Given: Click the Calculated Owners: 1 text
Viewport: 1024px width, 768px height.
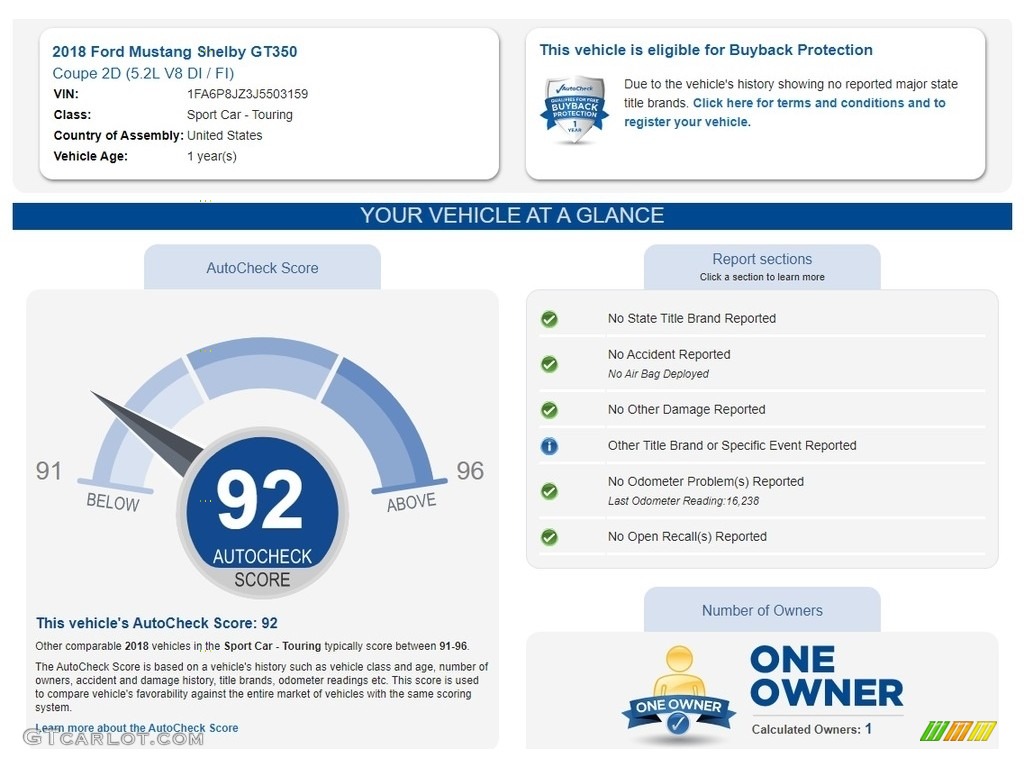Looking at the screenshot, I should [x=812, y=729].
